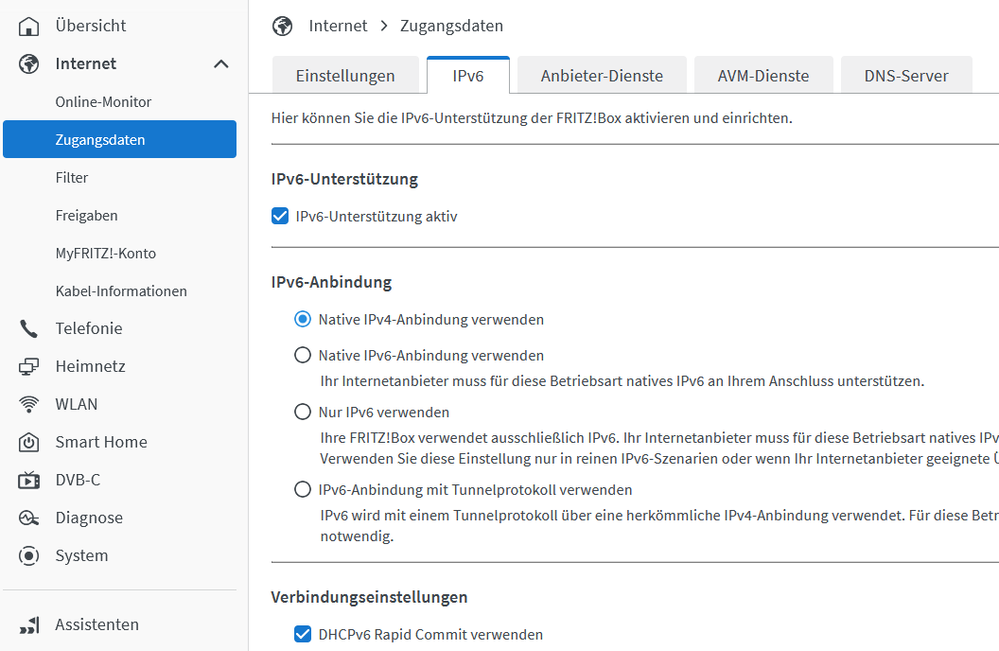Collapse the Internet menu chevron
999x651 pixels.
[221, 64]
